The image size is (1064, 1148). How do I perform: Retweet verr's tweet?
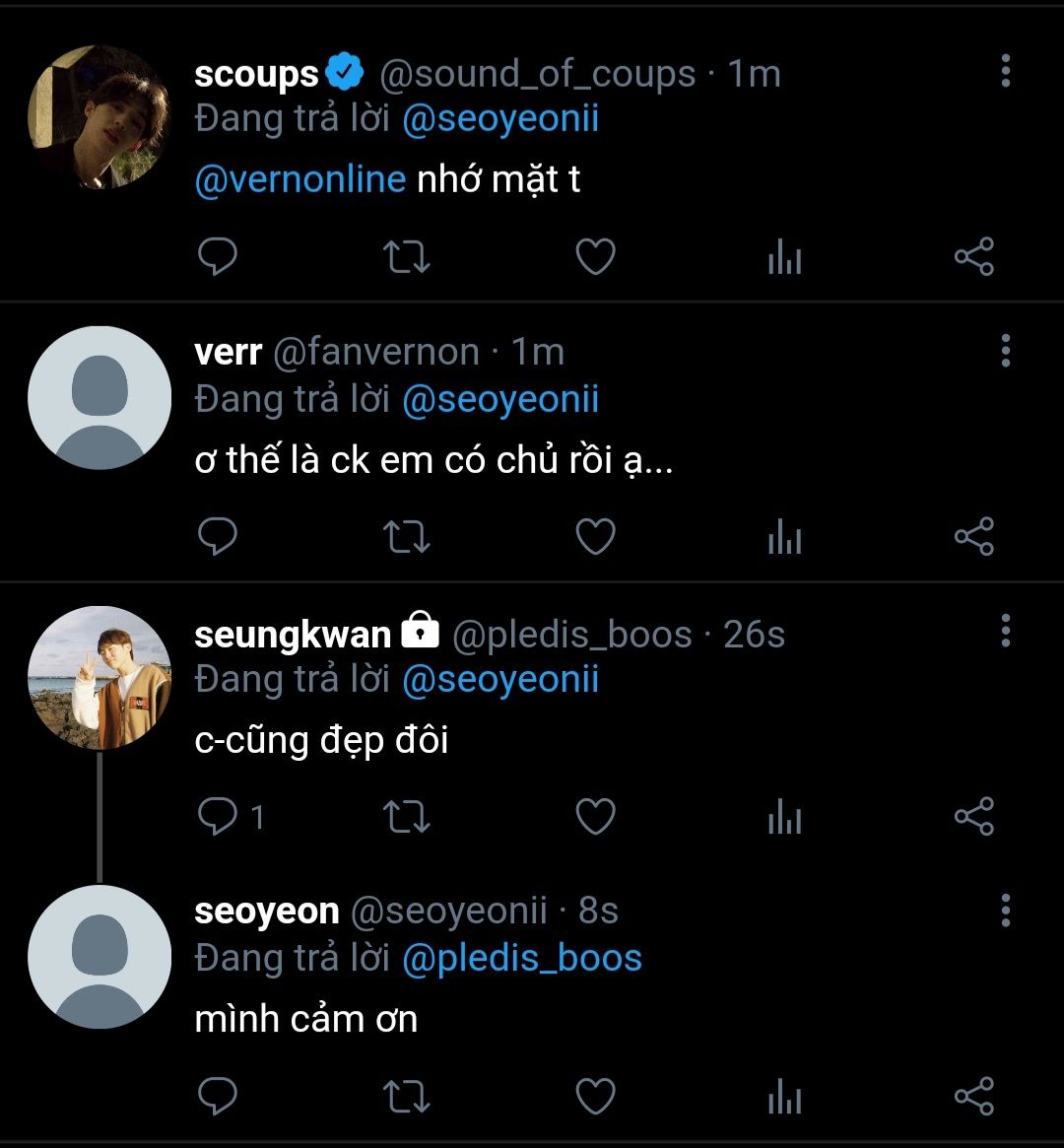pos(406,537)
